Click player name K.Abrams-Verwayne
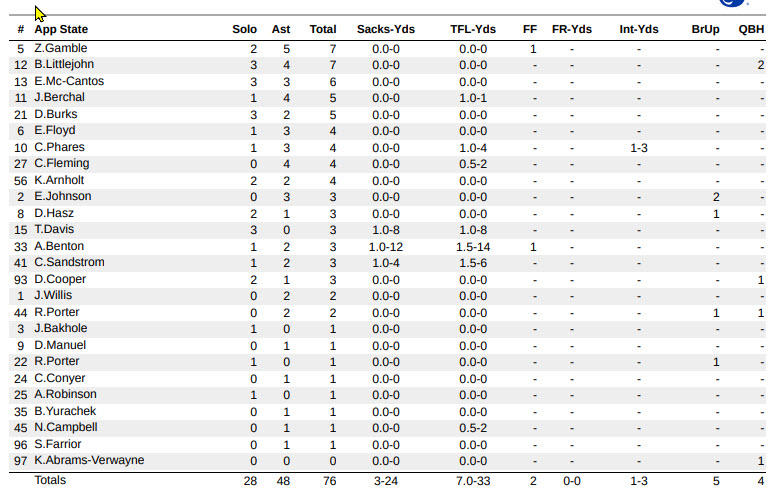The height and width of the screenshot is (497, 781). pyautogui.click(x=89, y=460)
